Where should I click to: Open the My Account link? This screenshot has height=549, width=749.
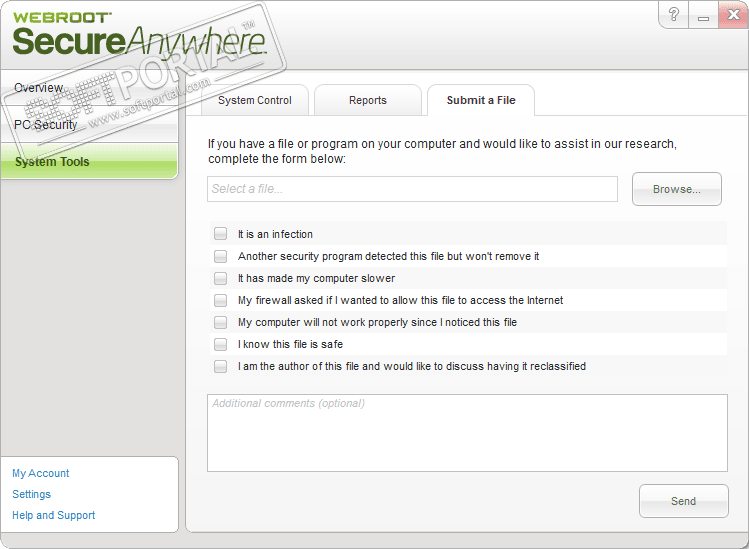coord(41,473)
